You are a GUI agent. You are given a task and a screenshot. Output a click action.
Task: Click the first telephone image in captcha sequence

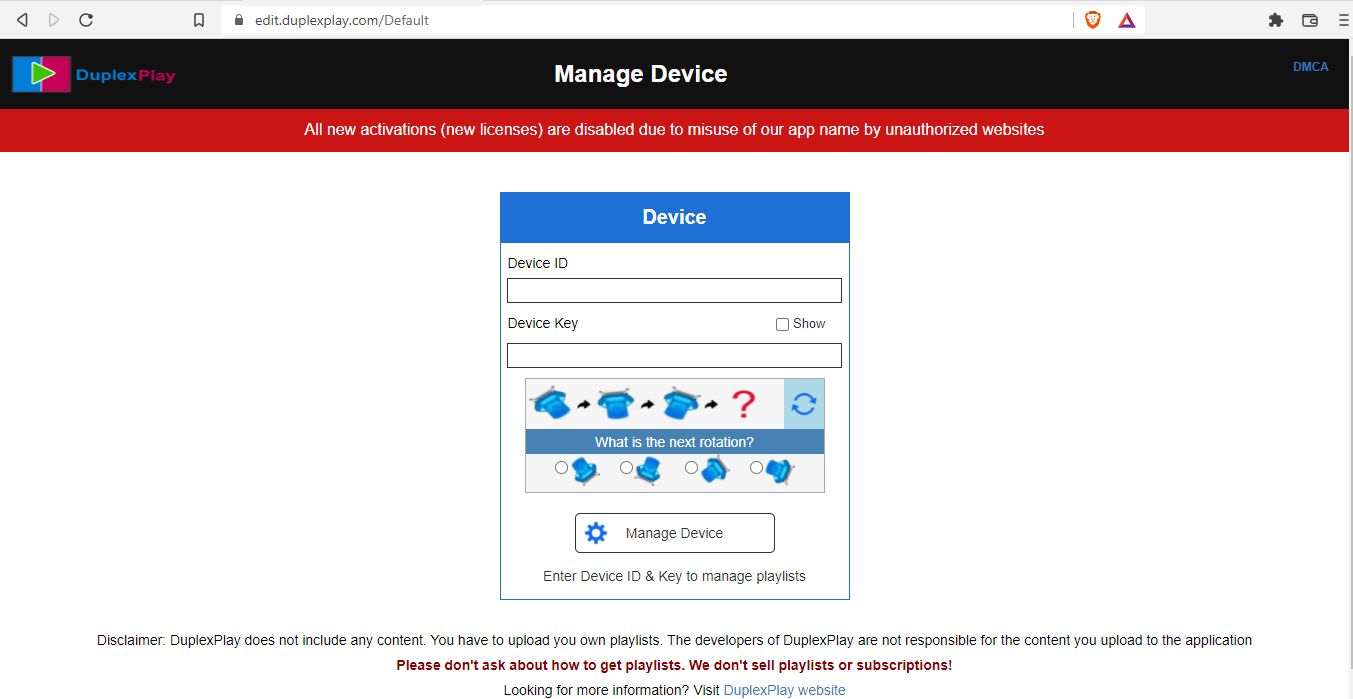(550, 404)
